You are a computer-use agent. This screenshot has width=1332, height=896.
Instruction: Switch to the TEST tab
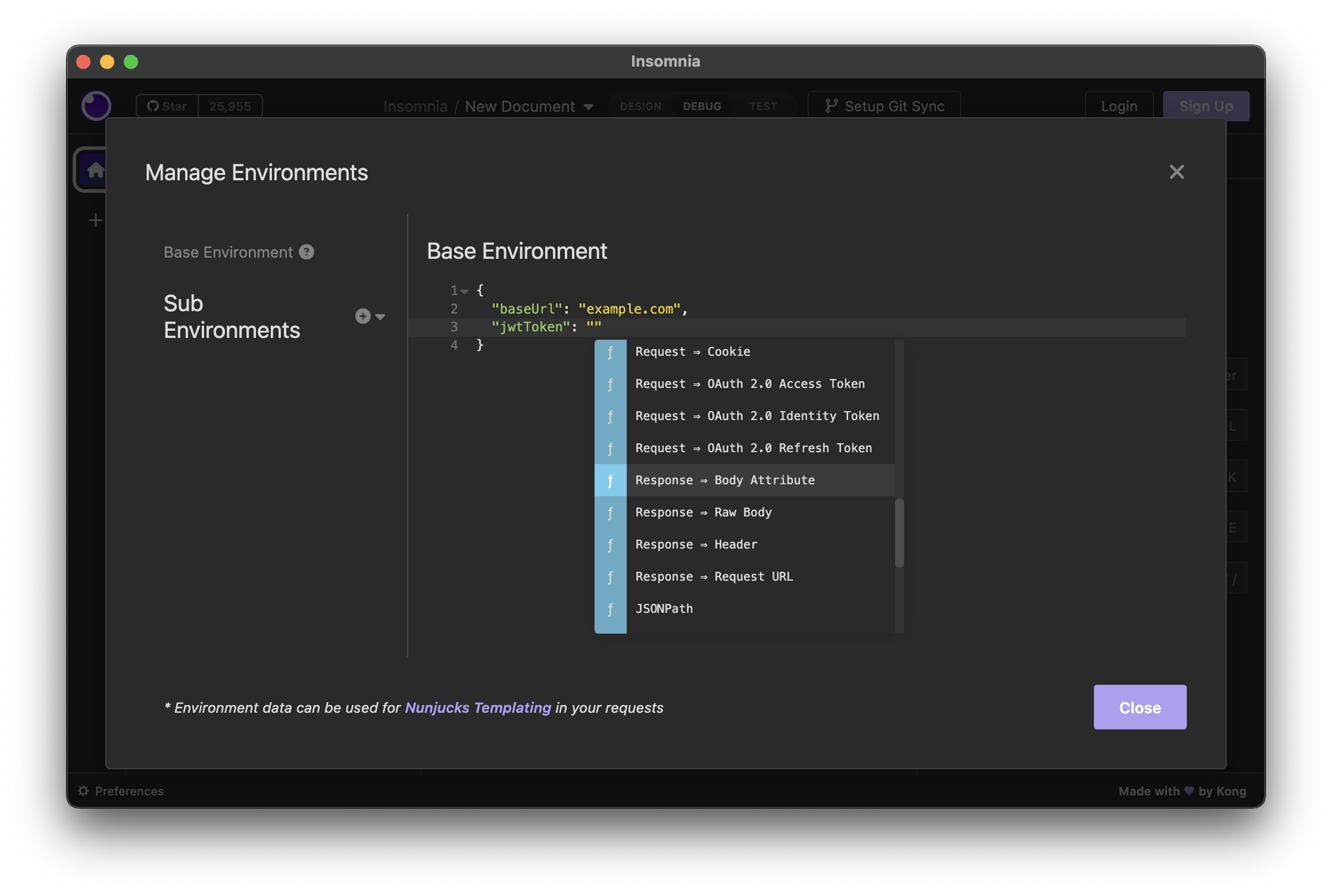point(763,106)
